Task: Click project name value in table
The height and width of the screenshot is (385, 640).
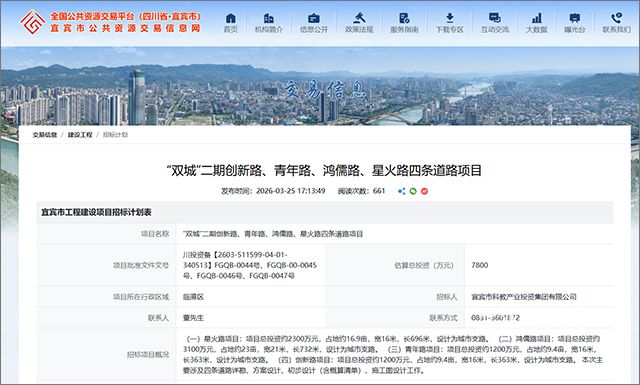Action: point(273,234)
